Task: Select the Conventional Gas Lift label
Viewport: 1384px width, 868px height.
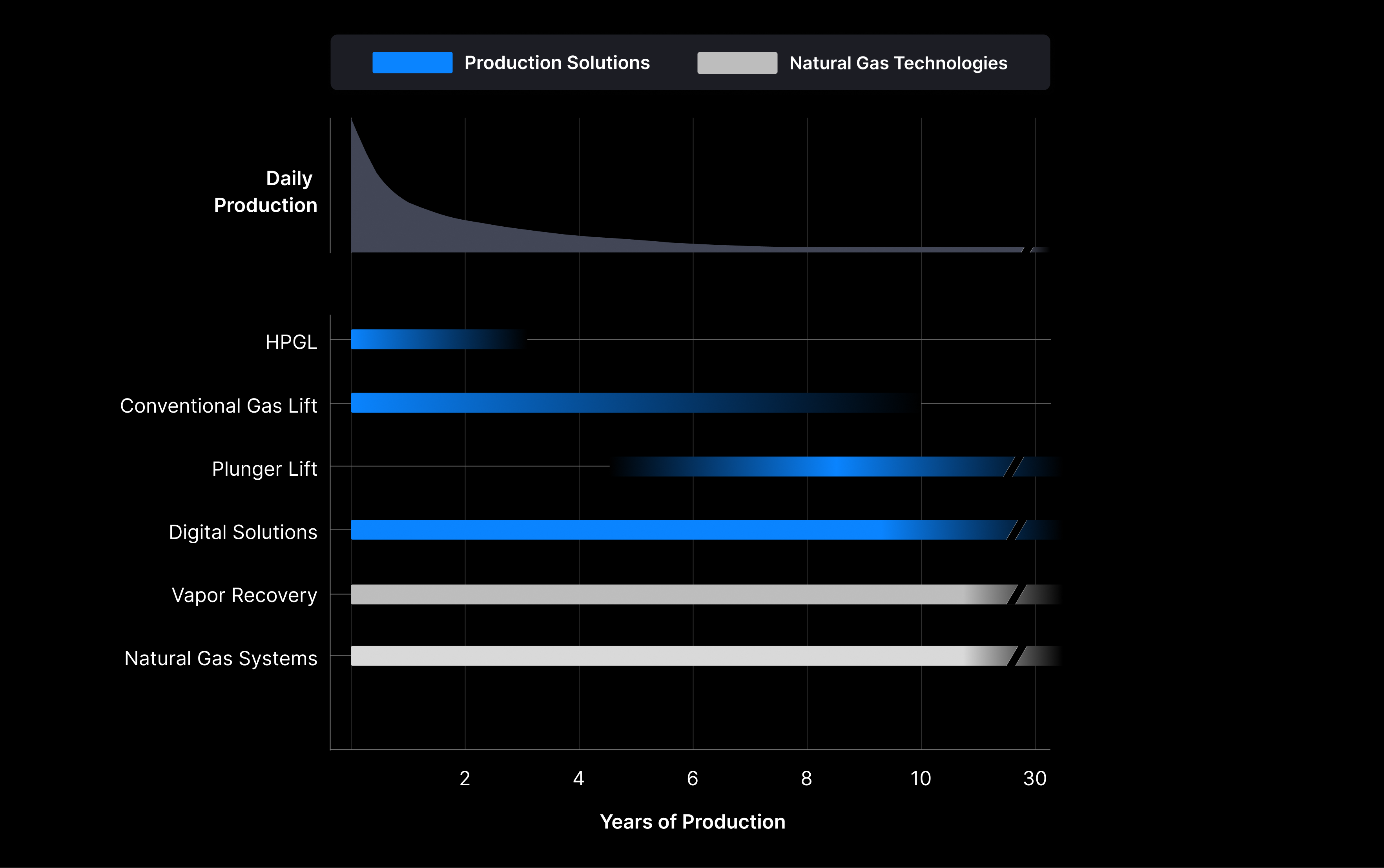Action: click(x=218, y=406)
